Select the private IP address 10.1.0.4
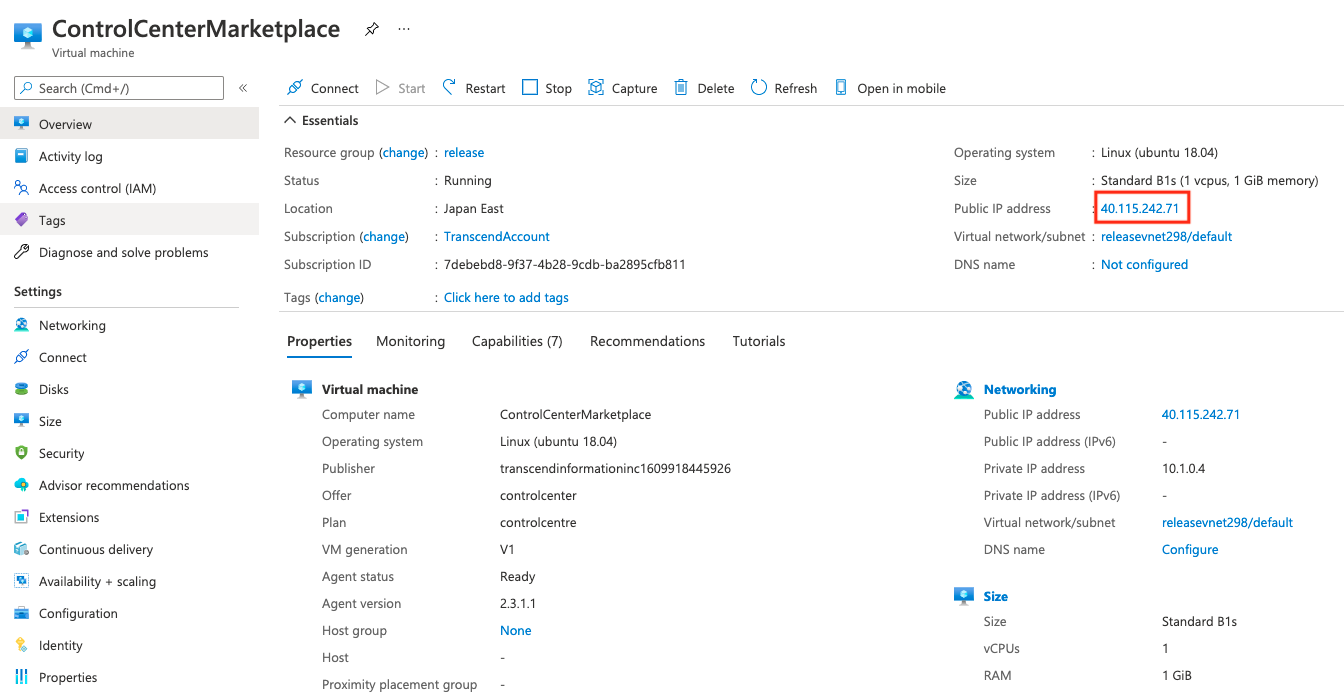 click(1184, 469)
